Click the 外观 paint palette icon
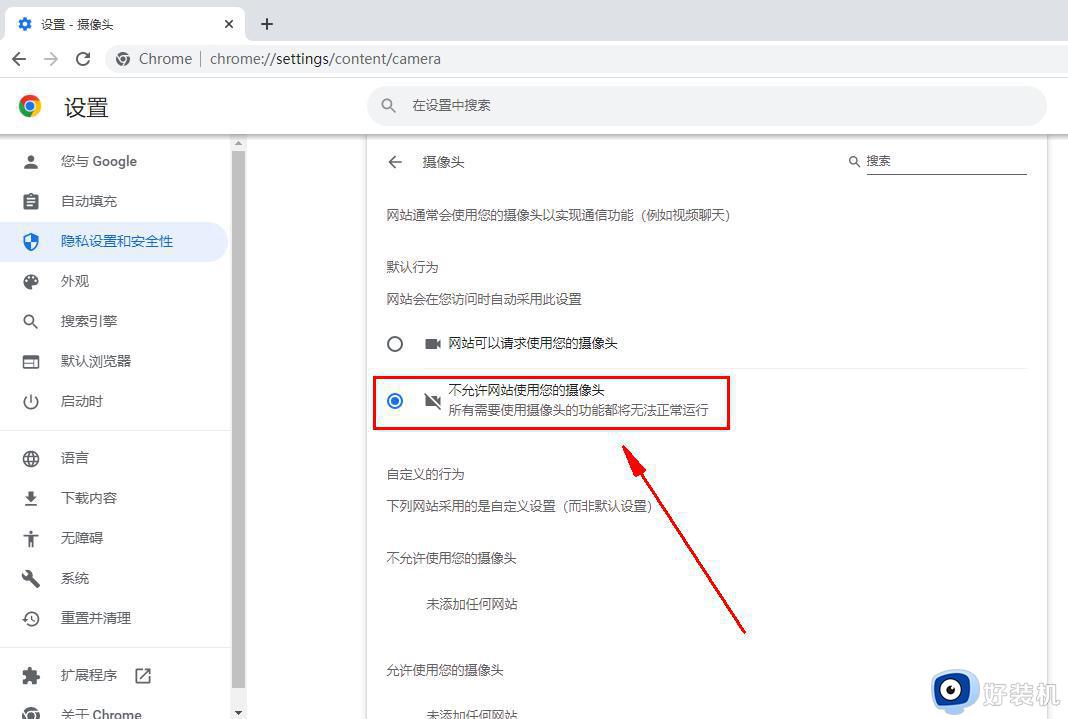The height and width of the screenshot is (719, 1068). click(31, 281)
